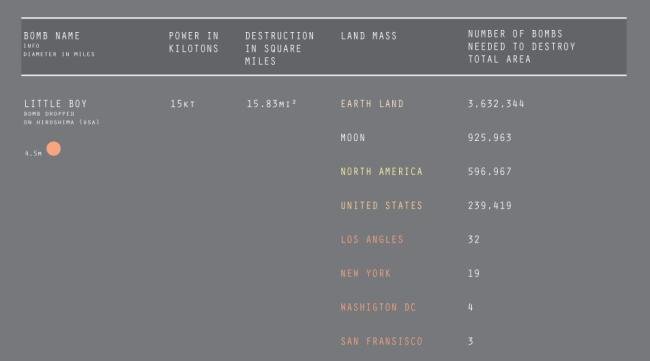
Task: Select the UNITED STATES row label
Action: click(x=381, y=206)
